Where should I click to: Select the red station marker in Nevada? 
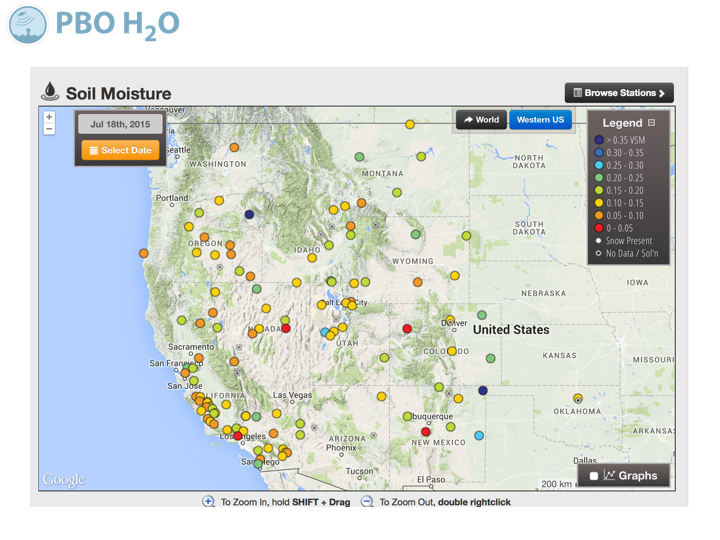[286, 328]
